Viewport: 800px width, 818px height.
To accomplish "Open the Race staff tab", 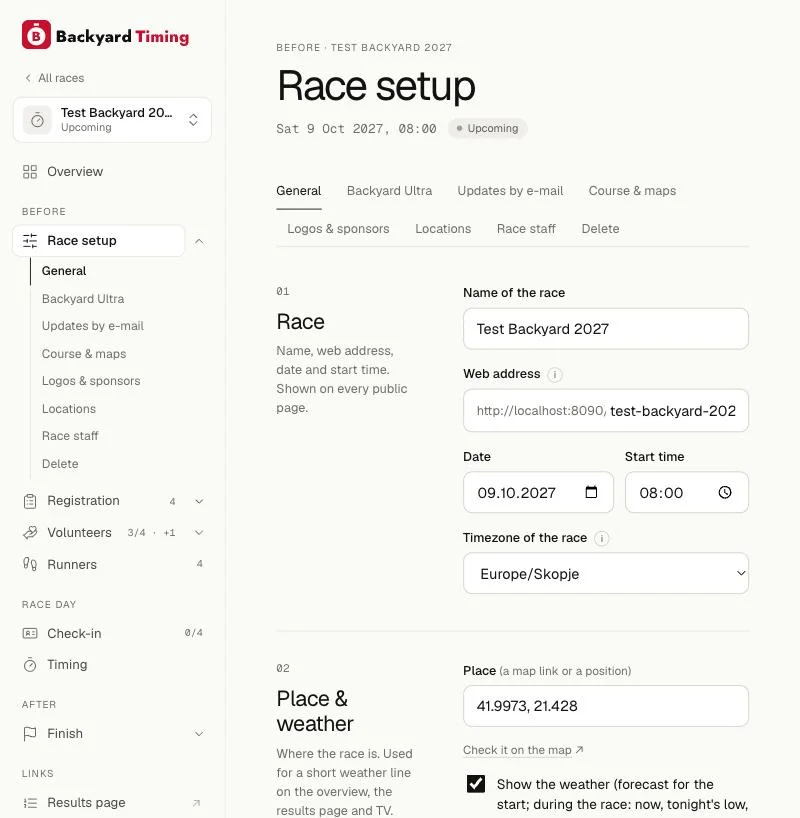I will point(526,229).
